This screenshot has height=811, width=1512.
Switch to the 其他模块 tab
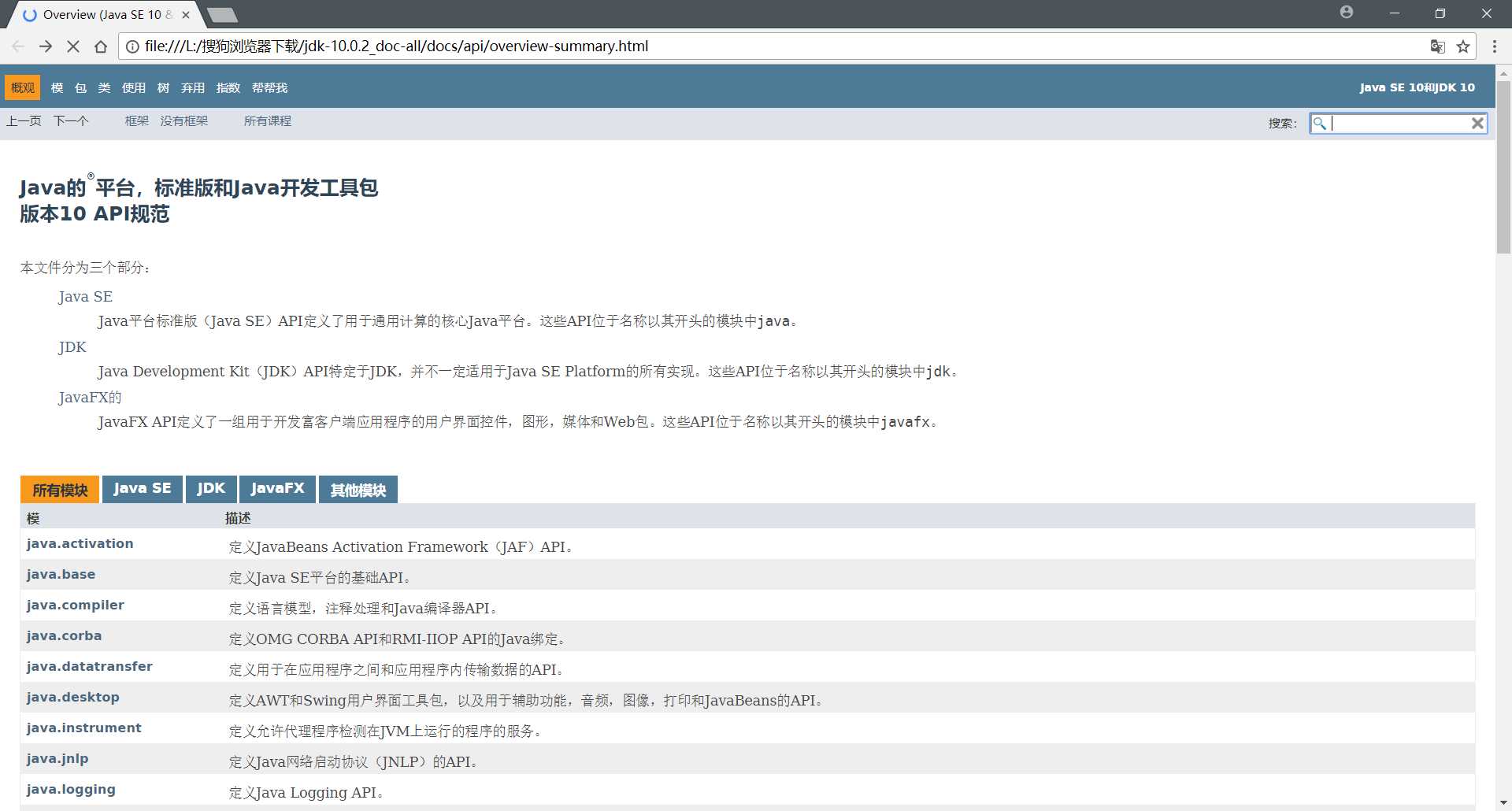pyautogui.click(x=358, y=490)
